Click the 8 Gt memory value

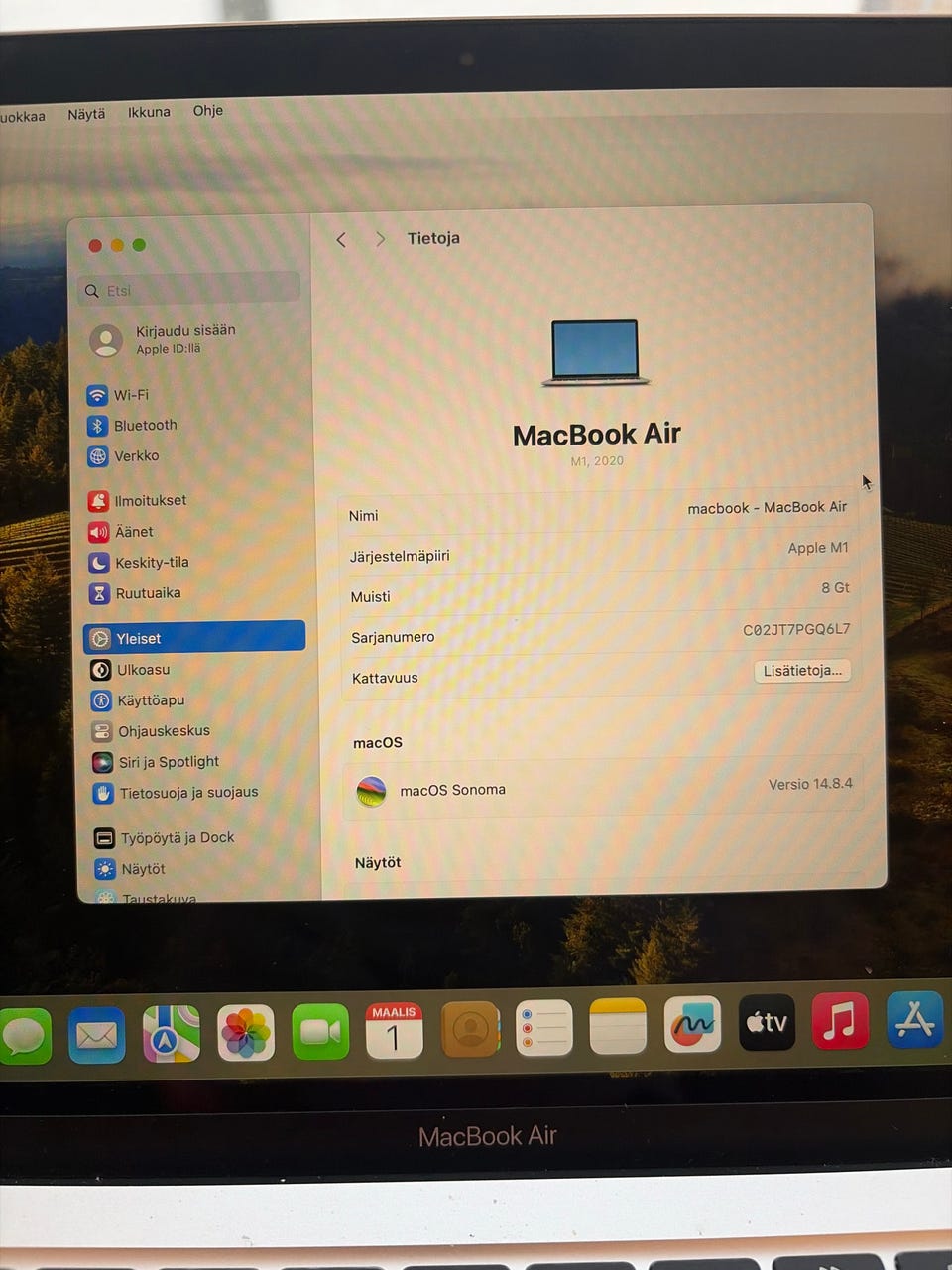point(835,588)
